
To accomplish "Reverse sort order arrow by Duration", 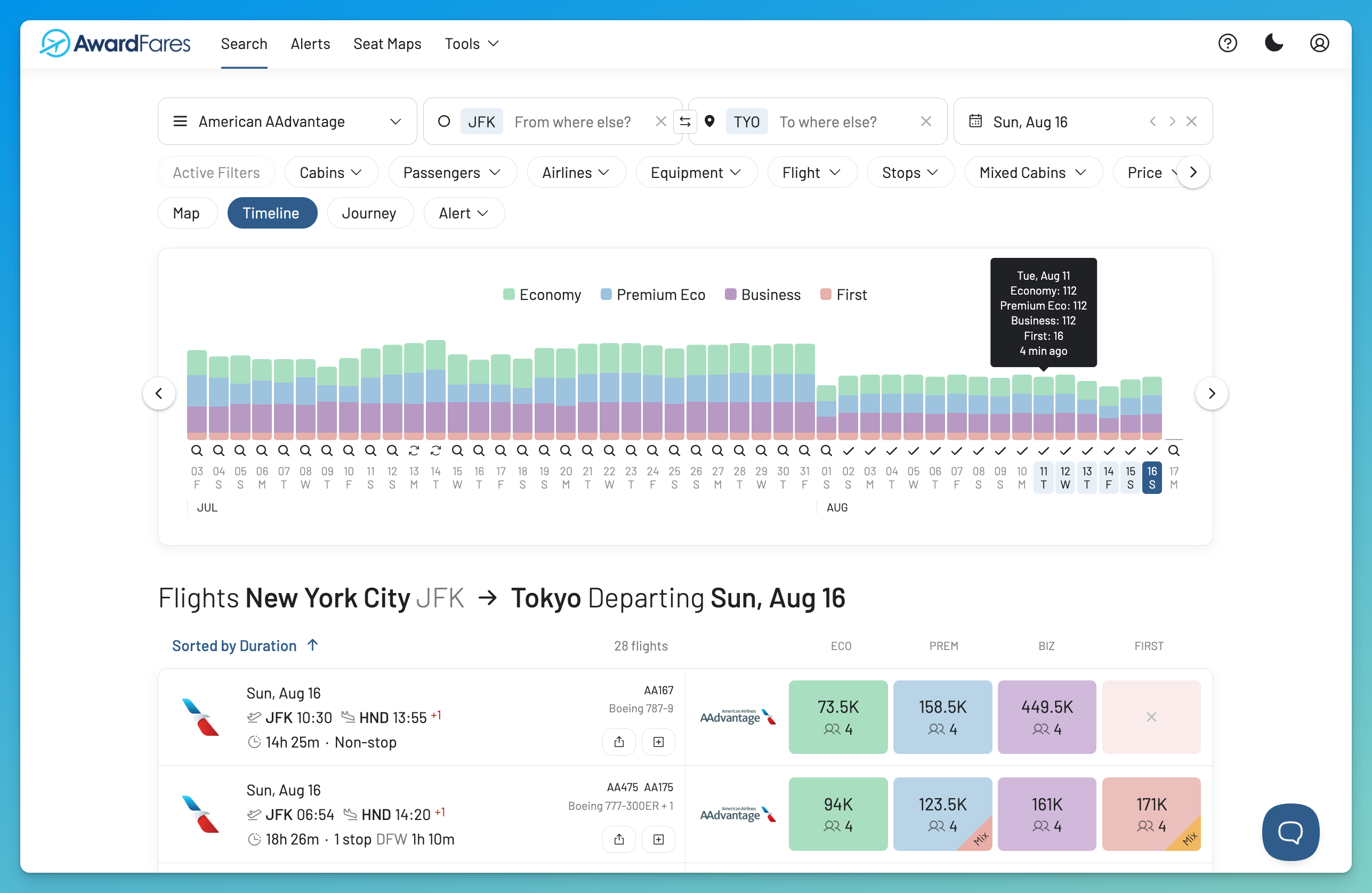I will (x=312, y=645).
